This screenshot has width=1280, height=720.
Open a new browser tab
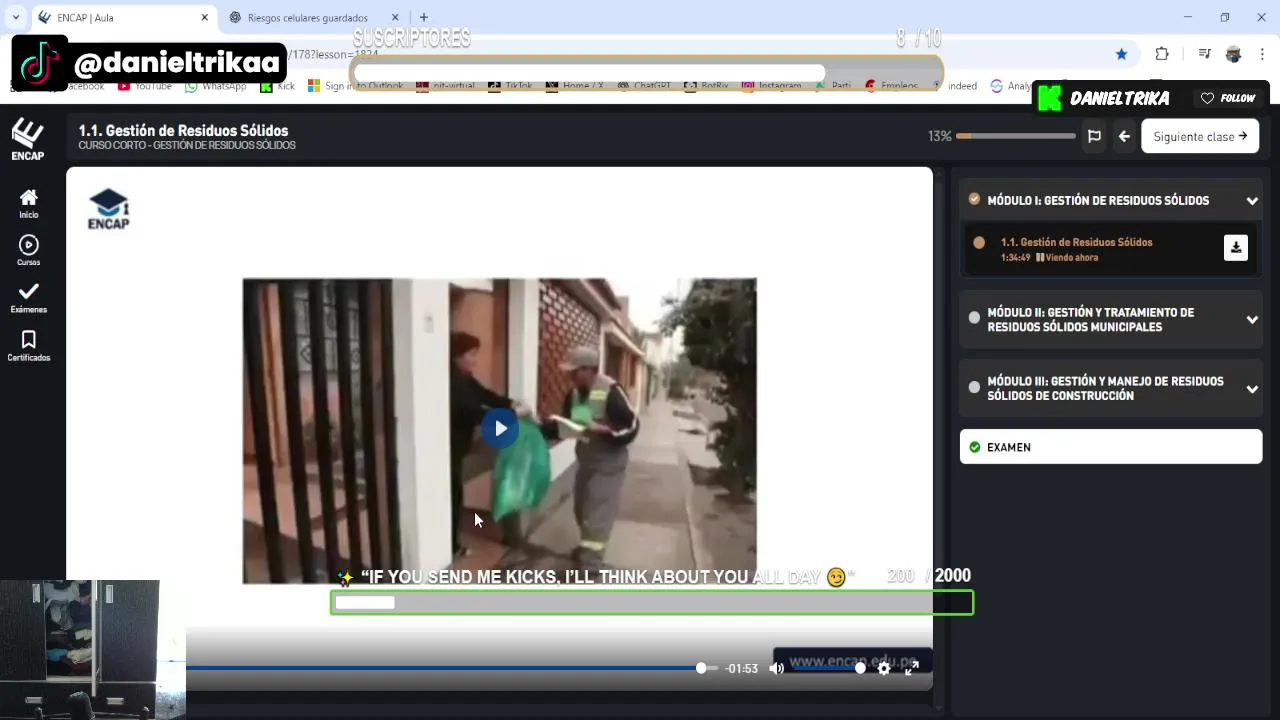coord(424,17)
